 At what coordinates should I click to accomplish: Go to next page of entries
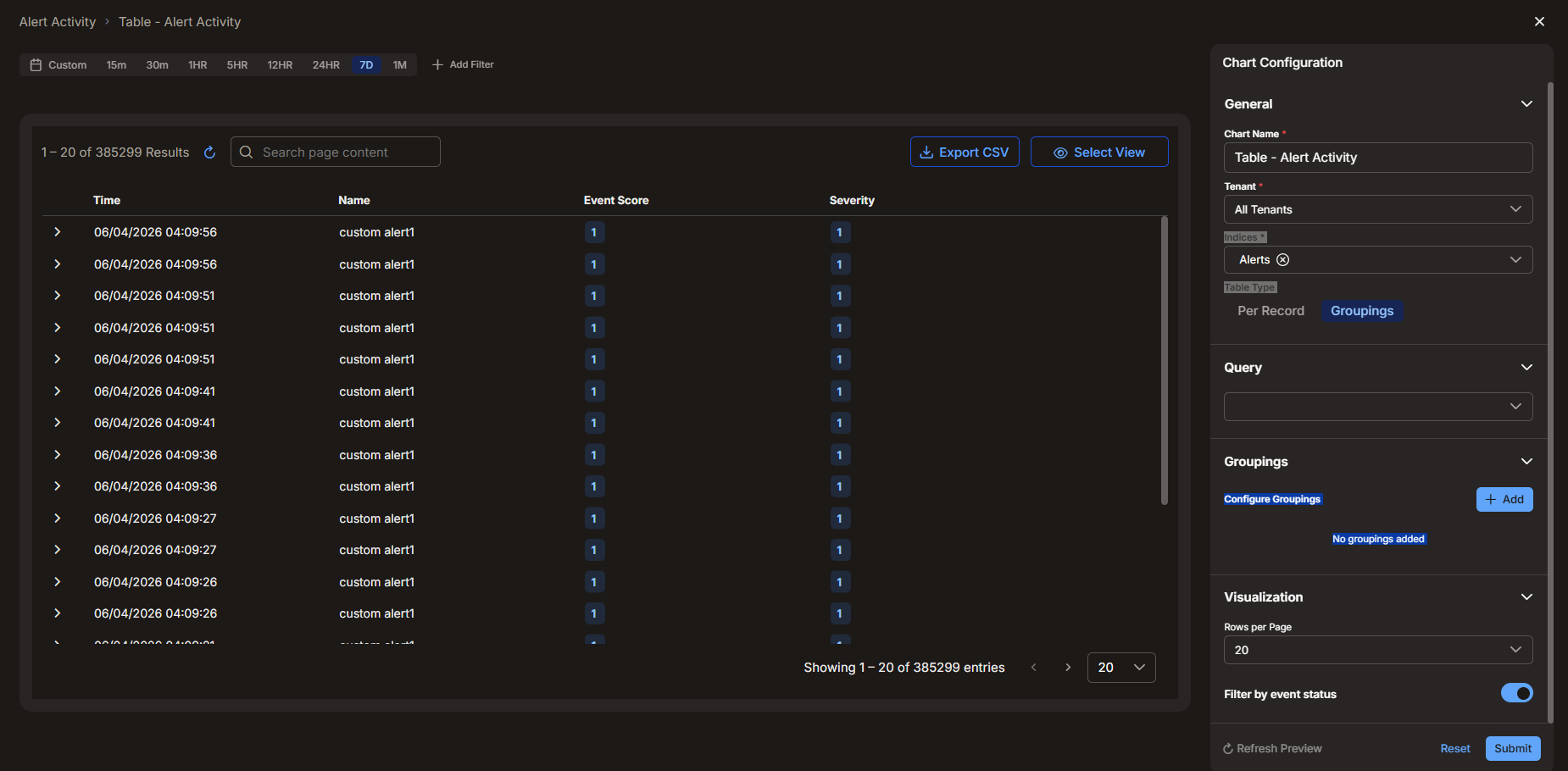(x=1068, y=668)
